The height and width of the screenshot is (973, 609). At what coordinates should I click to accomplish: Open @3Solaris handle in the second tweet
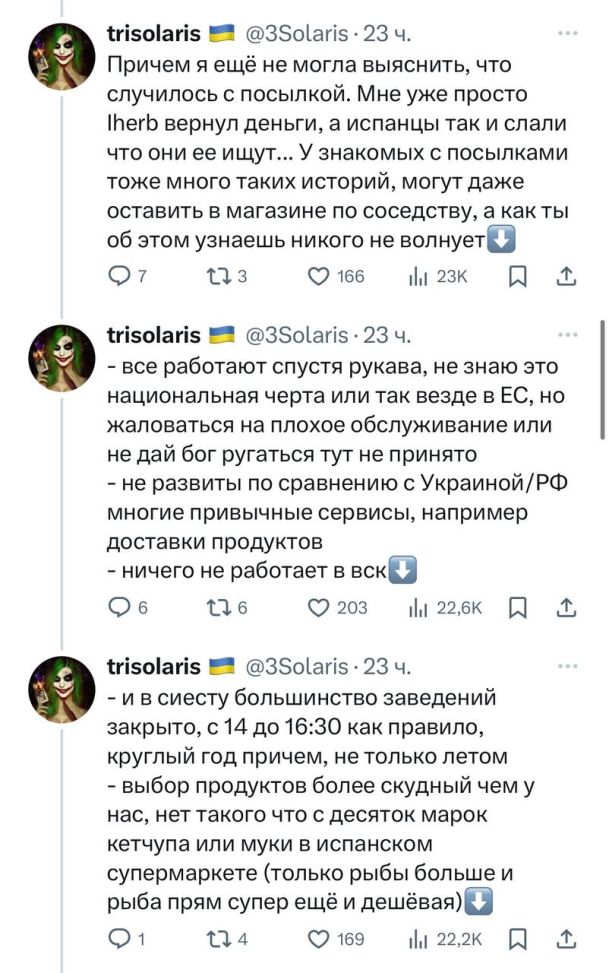coord(296,334)
